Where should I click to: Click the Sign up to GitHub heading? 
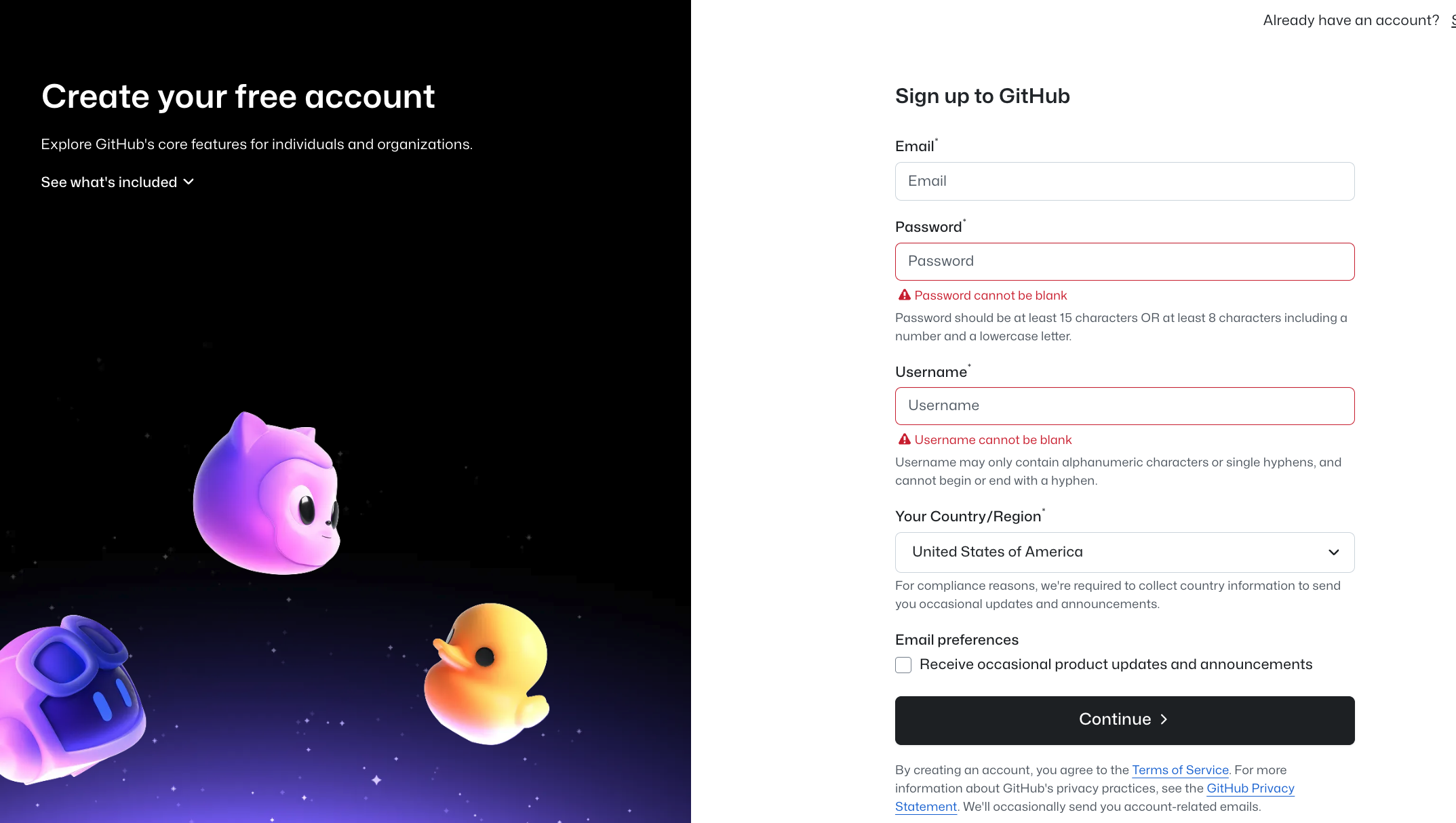click(x=982, y=96)
